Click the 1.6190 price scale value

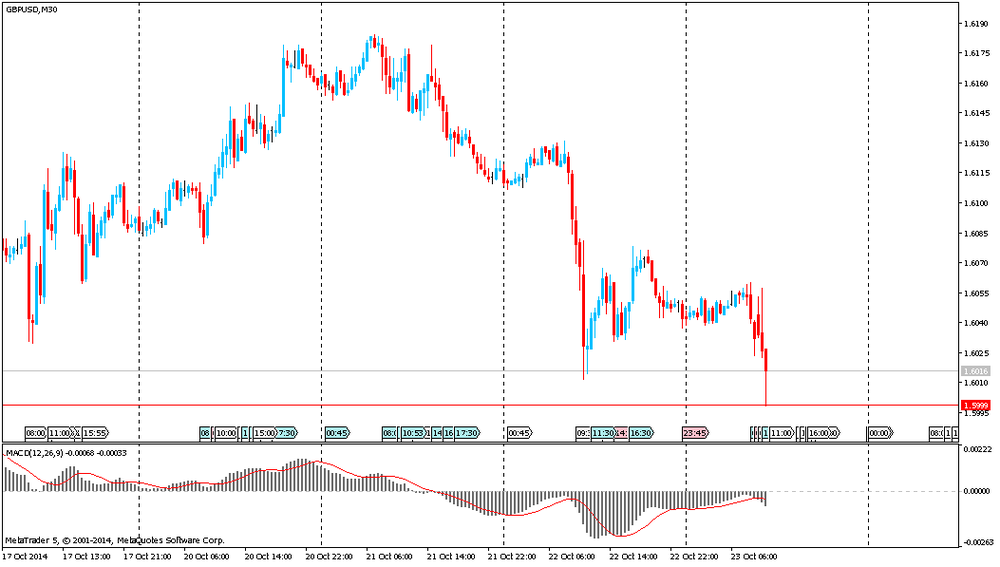(x=976, y=24)
